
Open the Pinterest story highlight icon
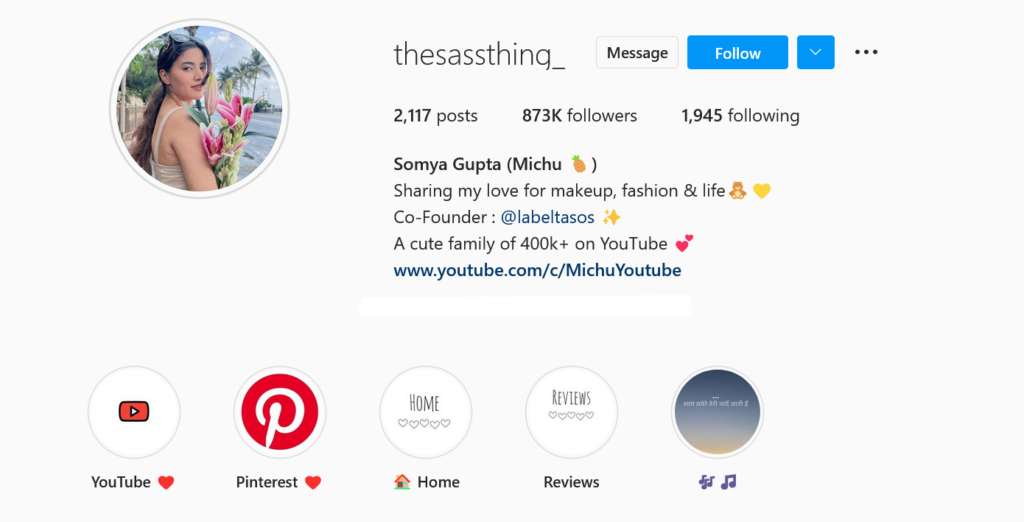click(280, 411)
